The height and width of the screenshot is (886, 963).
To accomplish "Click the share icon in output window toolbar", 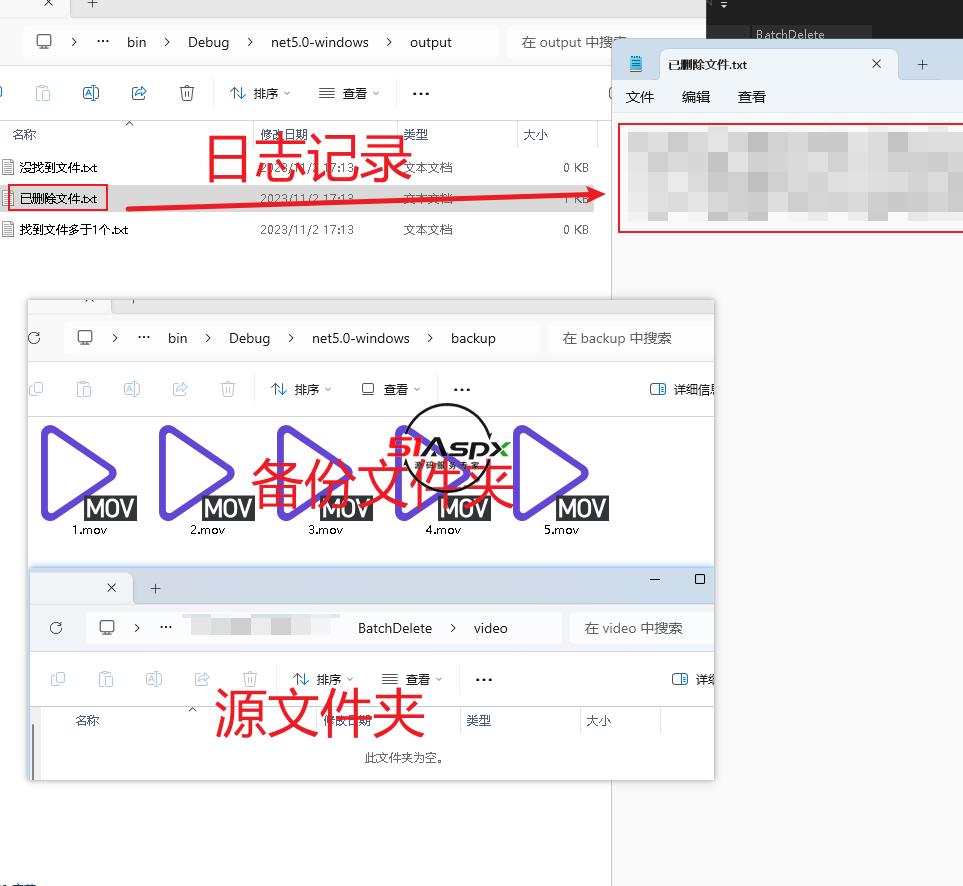I will 139,93.
